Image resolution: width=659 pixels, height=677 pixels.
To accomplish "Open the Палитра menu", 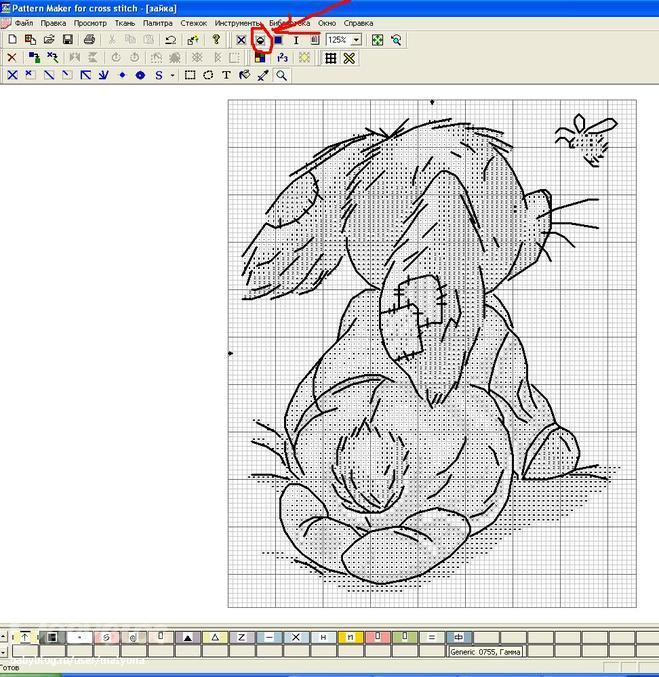I will click(157, 22).
